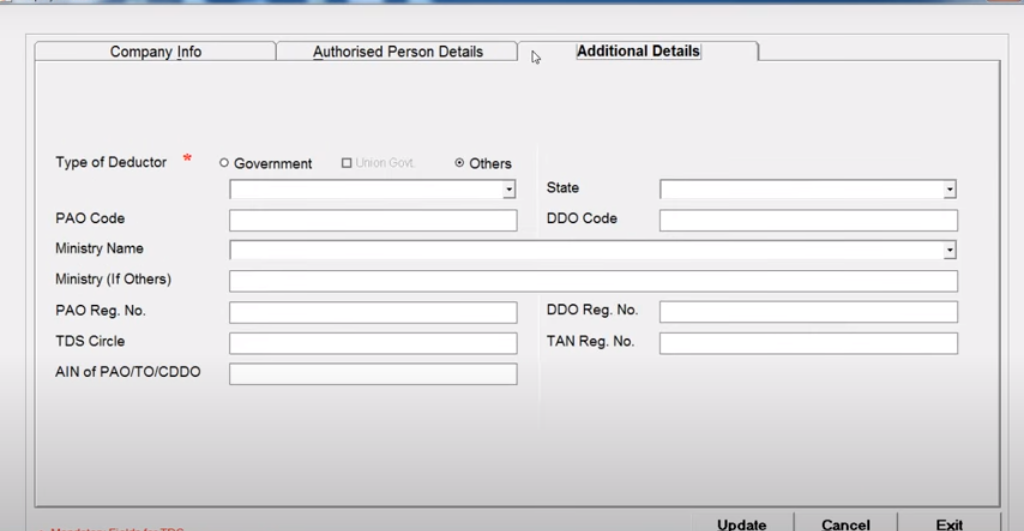
Task: Select the PAO Reg. No. input
Action: point(373,312)
